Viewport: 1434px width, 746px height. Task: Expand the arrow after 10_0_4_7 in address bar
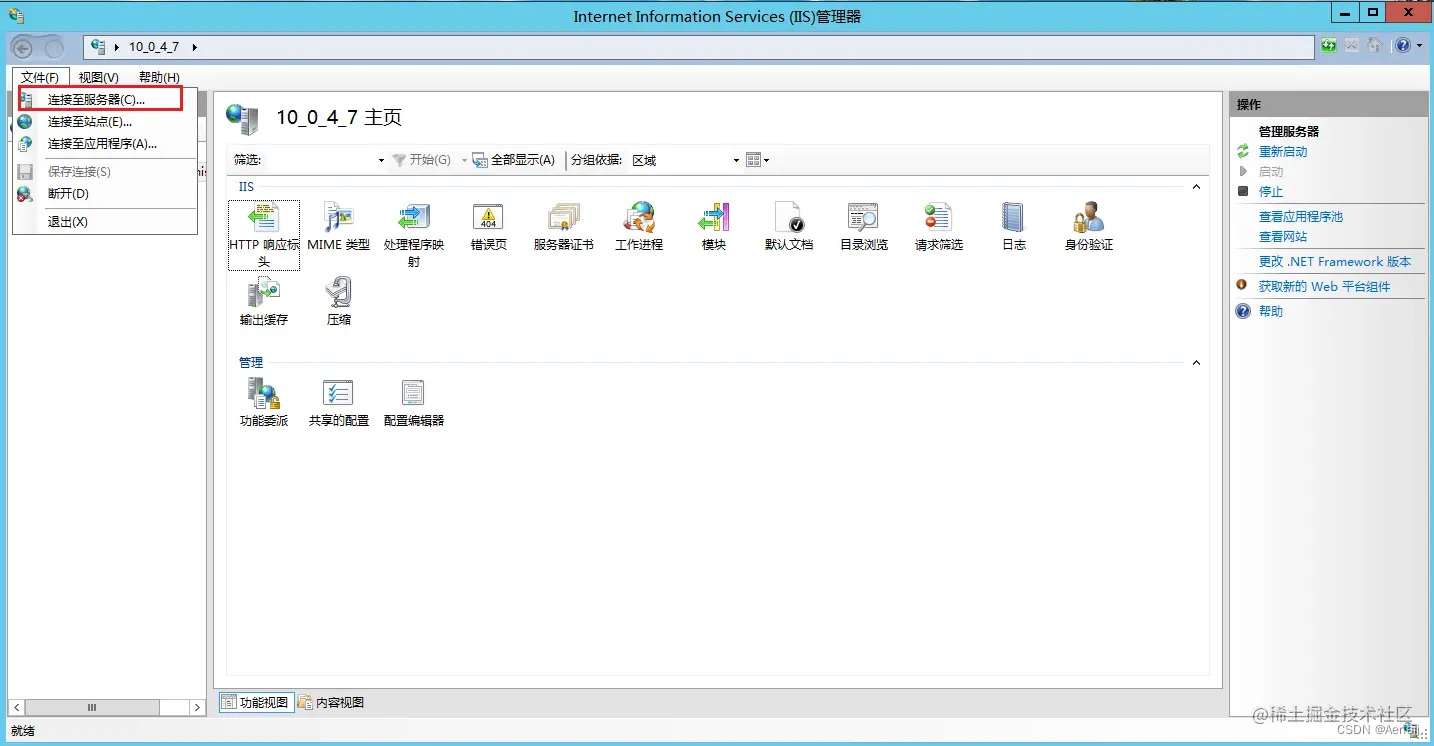[194, 47]
